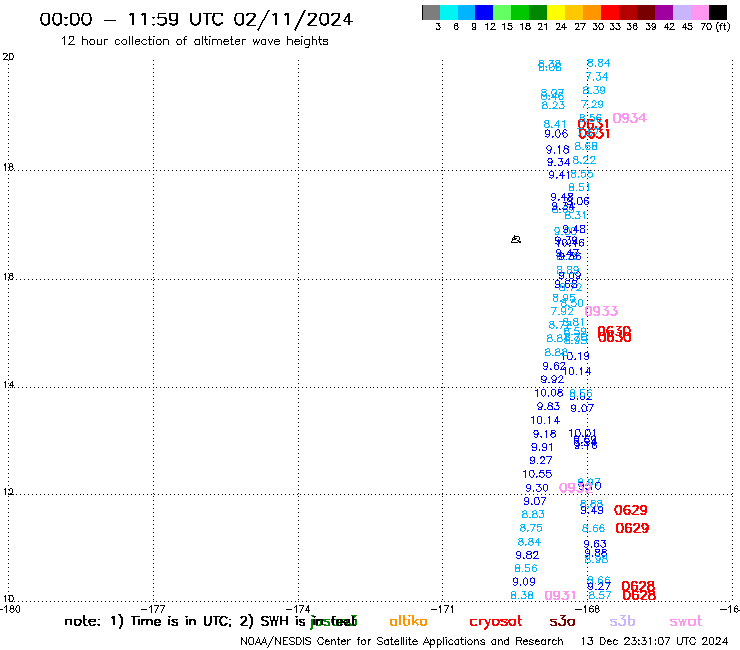740x650 pixels.
Task: Click the small island outline marker on the map
Action: point(516,239)
